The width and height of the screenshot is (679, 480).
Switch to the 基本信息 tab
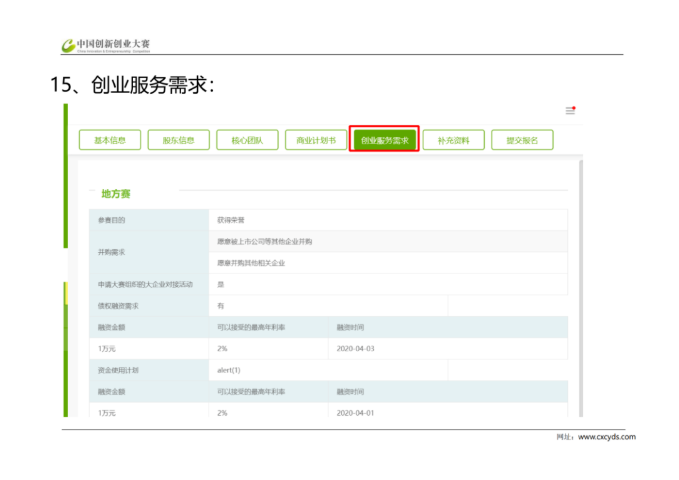pos(110,140)
